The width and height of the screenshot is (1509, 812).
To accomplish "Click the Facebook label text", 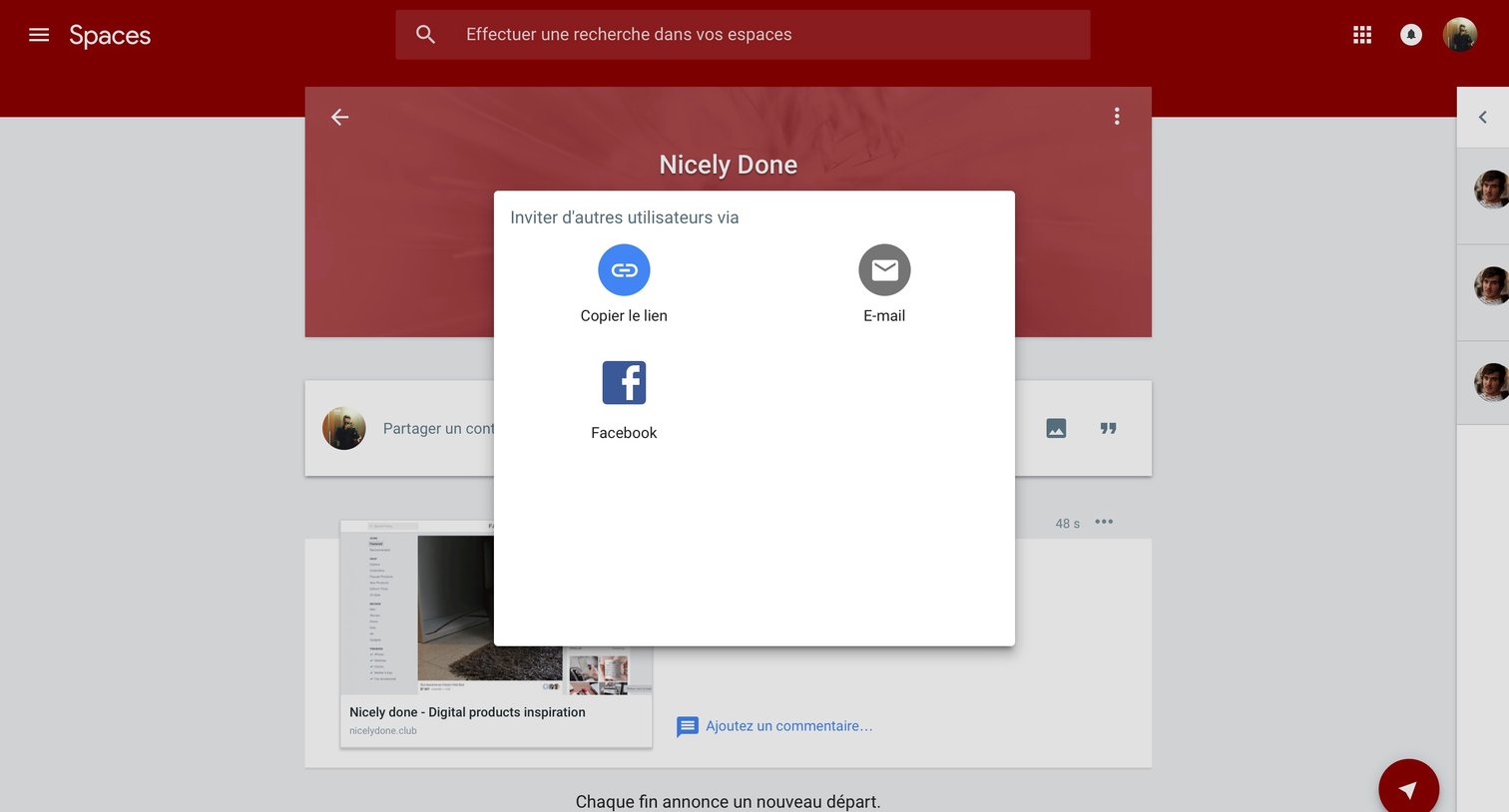I will pos(624,433).
